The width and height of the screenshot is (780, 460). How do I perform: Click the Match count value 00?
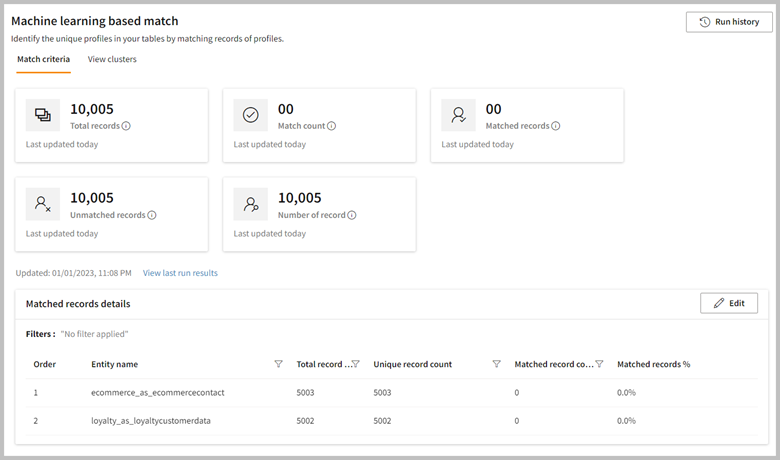(x=286, y=109)
